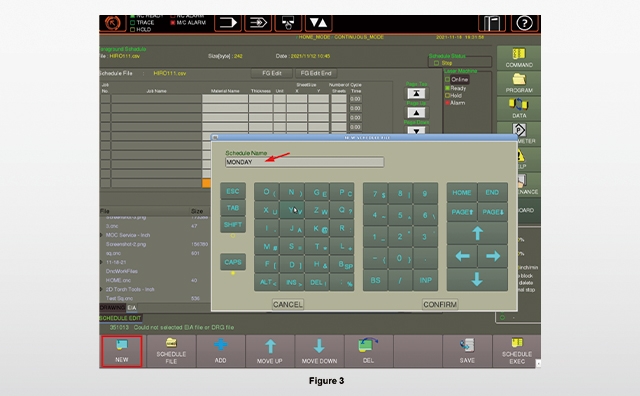Click the END key on keyboard
Viewport: 640px width, 396px height.
click(x=493, y=192)
